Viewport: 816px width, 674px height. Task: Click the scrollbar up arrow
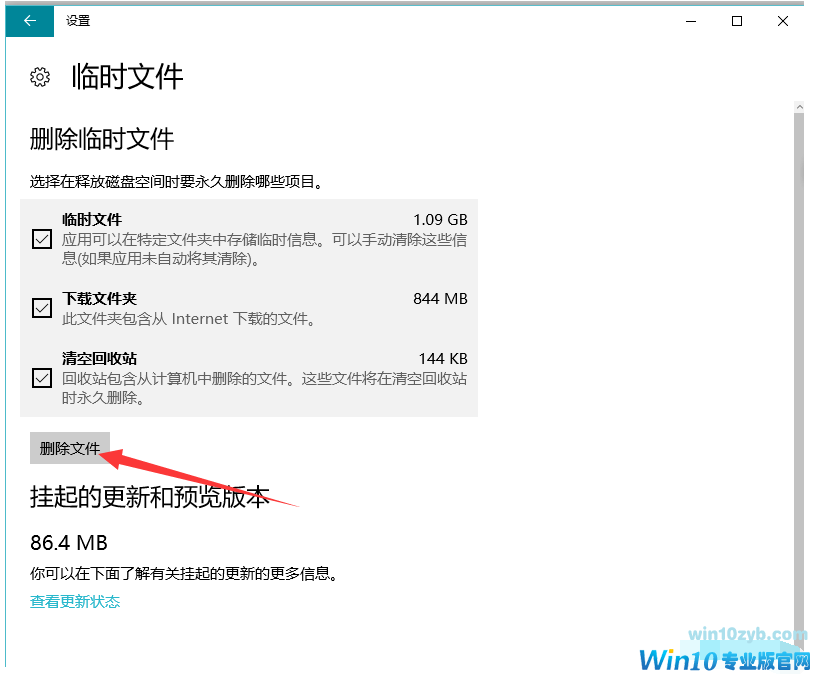[799, 106]
